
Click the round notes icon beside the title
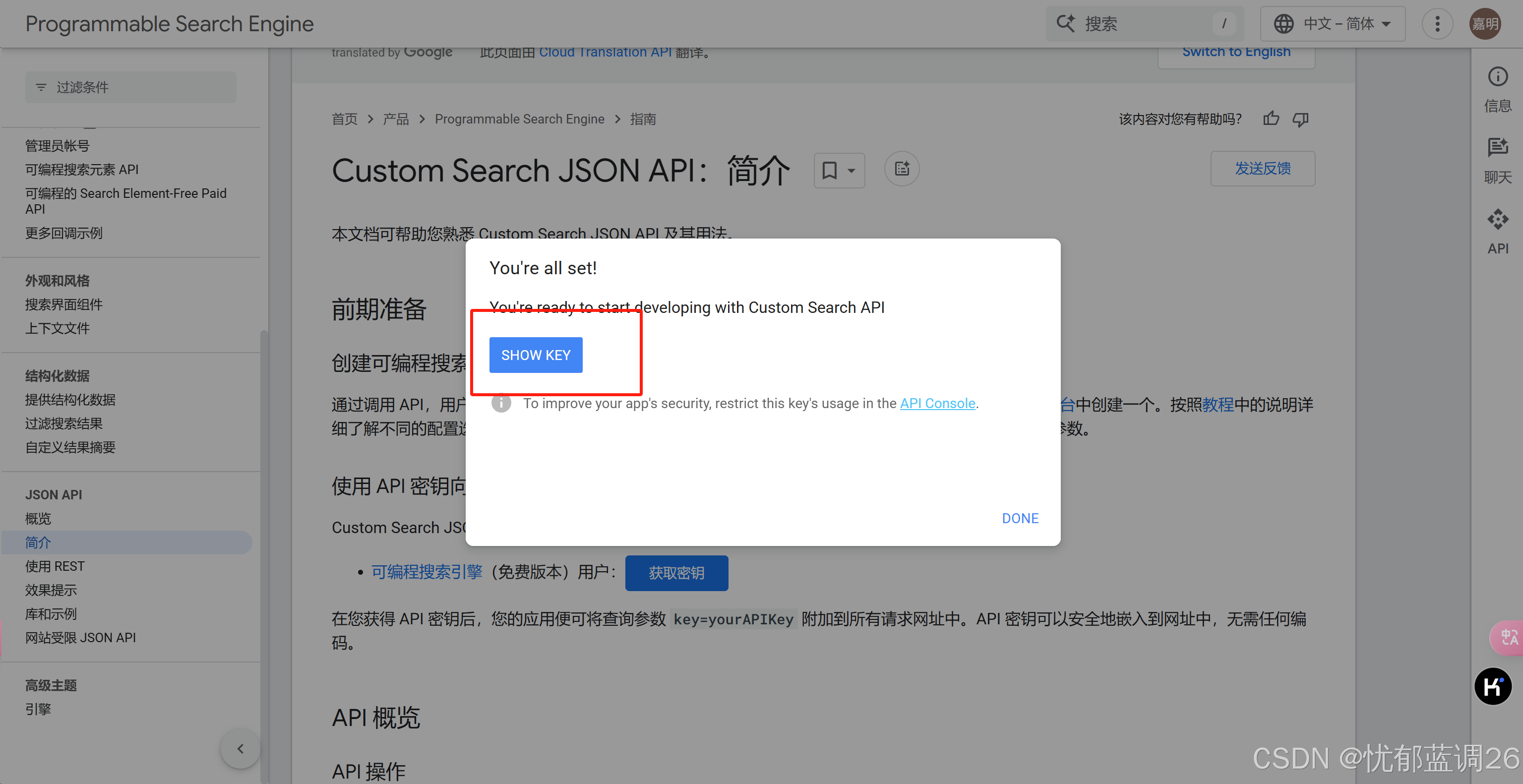(902, 169)
